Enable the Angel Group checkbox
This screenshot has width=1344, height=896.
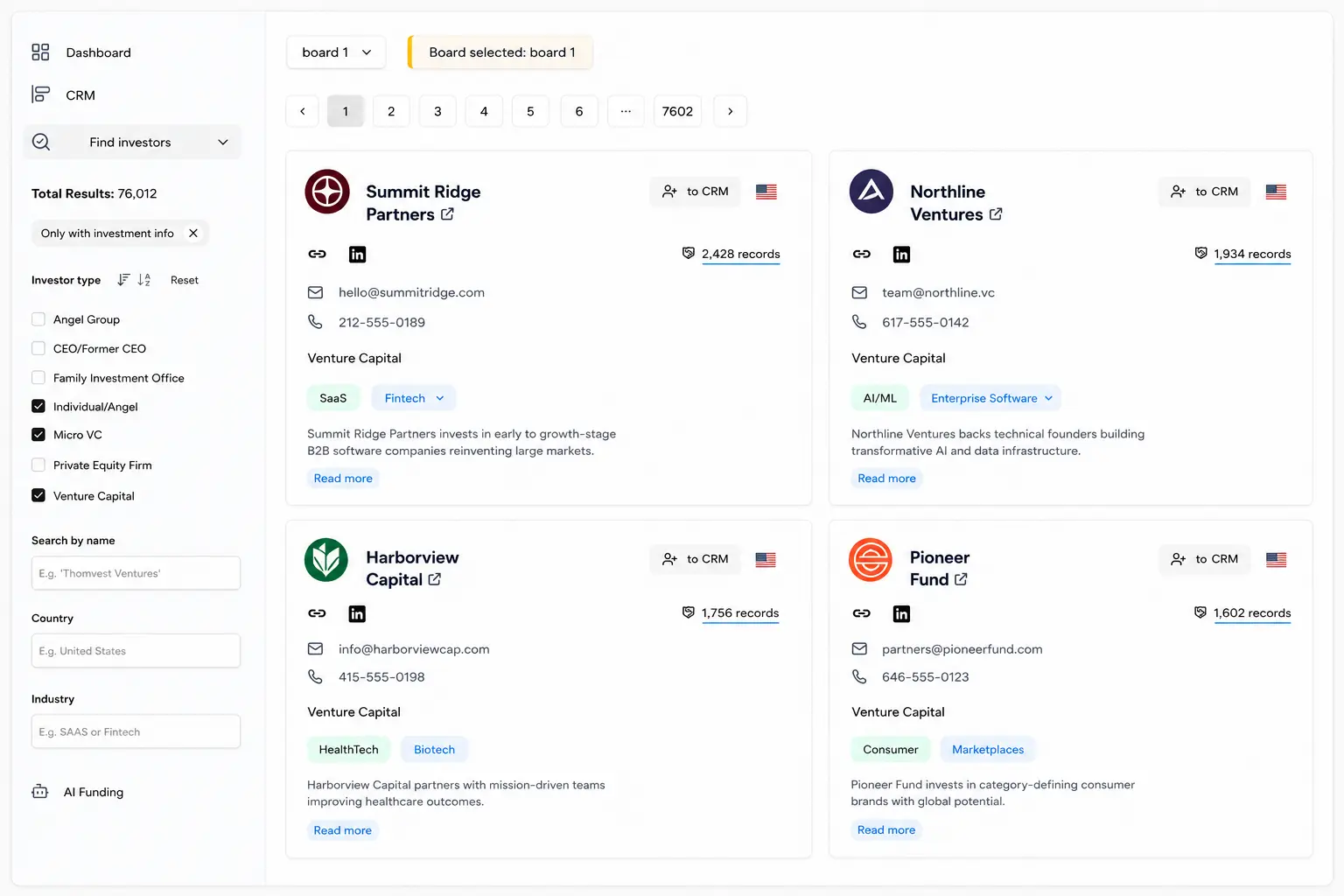point(38,319)
